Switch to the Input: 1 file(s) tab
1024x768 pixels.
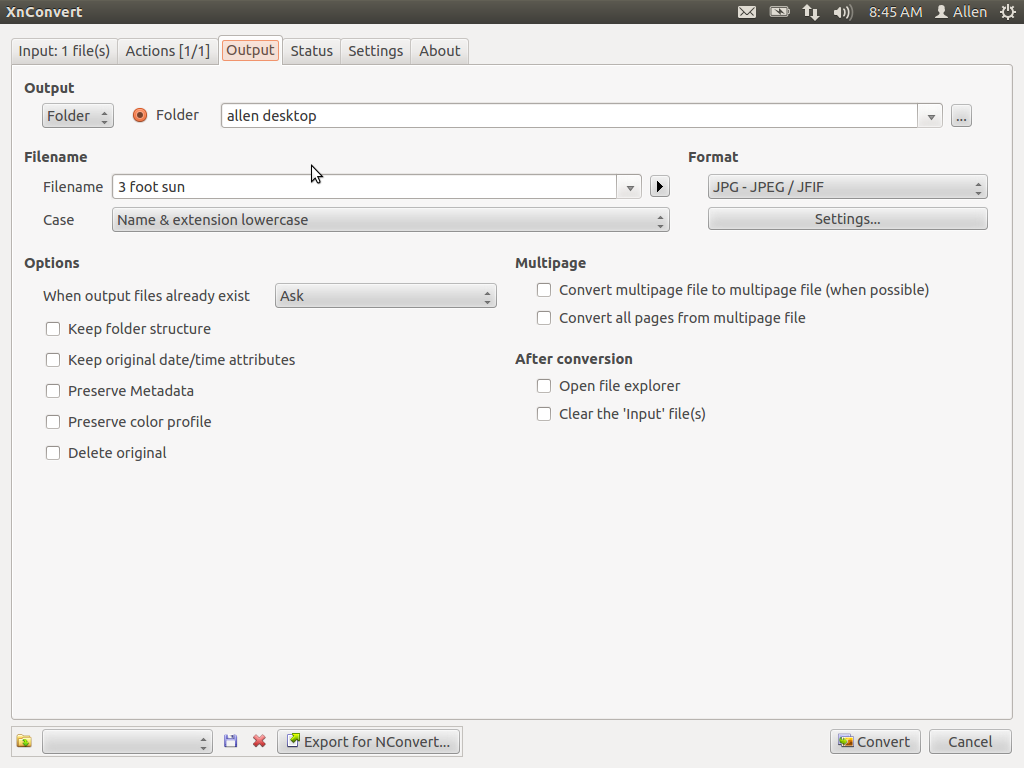[64, 51]
